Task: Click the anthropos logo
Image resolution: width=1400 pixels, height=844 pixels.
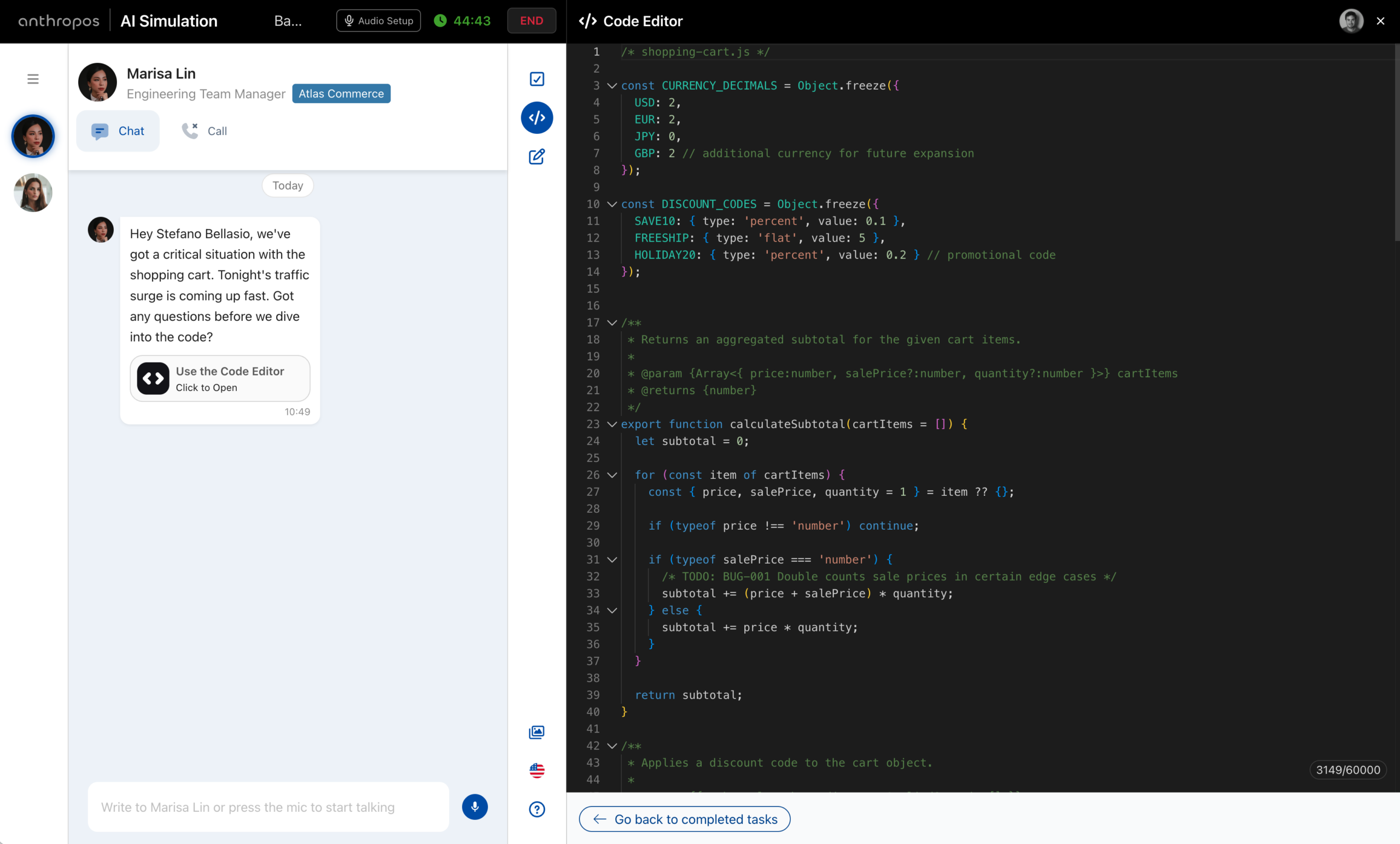Action: tap(59, 21)
